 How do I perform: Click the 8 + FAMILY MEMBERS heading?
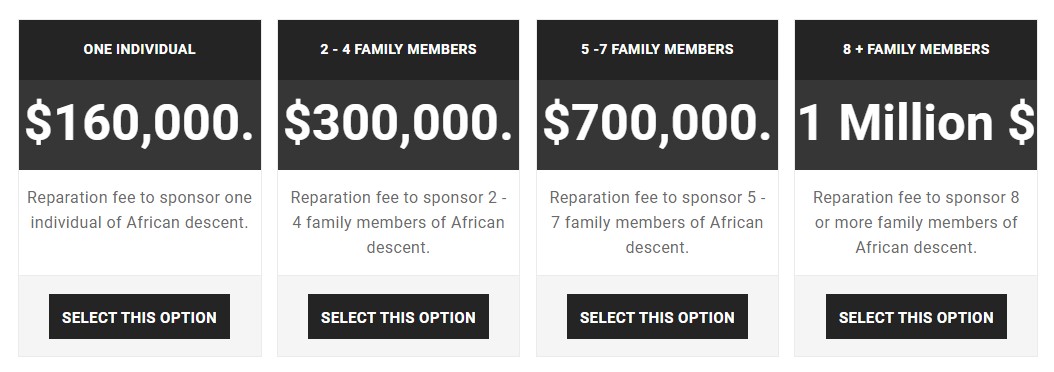pyautogui.click(x=916, y=49)
